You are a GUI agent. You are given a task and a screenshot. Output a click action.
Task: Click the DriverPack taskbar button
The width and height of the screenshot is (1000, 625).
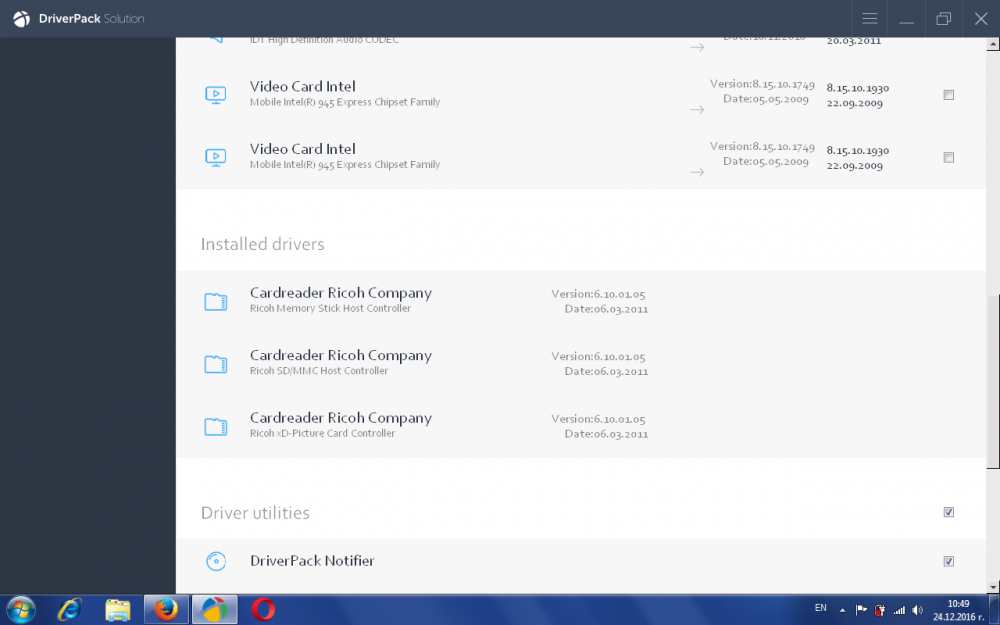[215, 610]
